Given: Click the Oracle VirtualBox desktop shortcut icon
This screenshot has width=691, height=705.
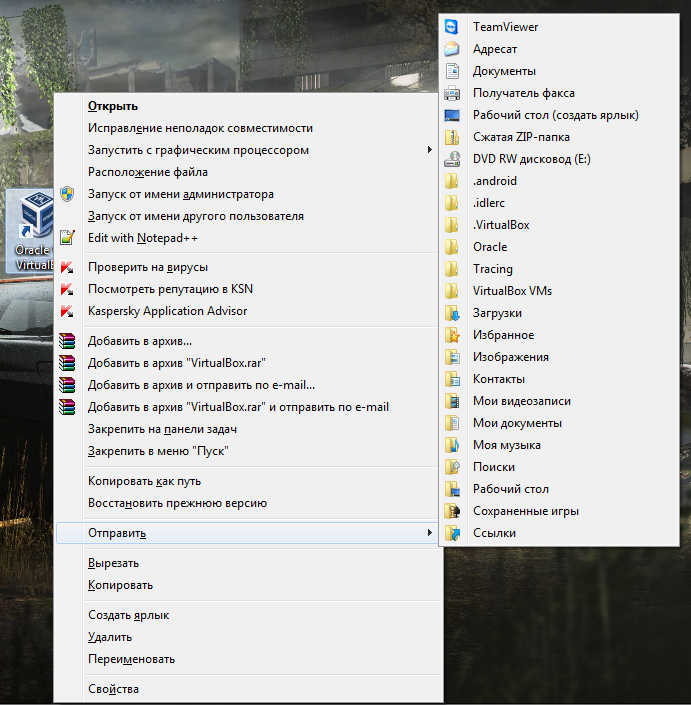Looking at the screenshot, I should [31, 231].
